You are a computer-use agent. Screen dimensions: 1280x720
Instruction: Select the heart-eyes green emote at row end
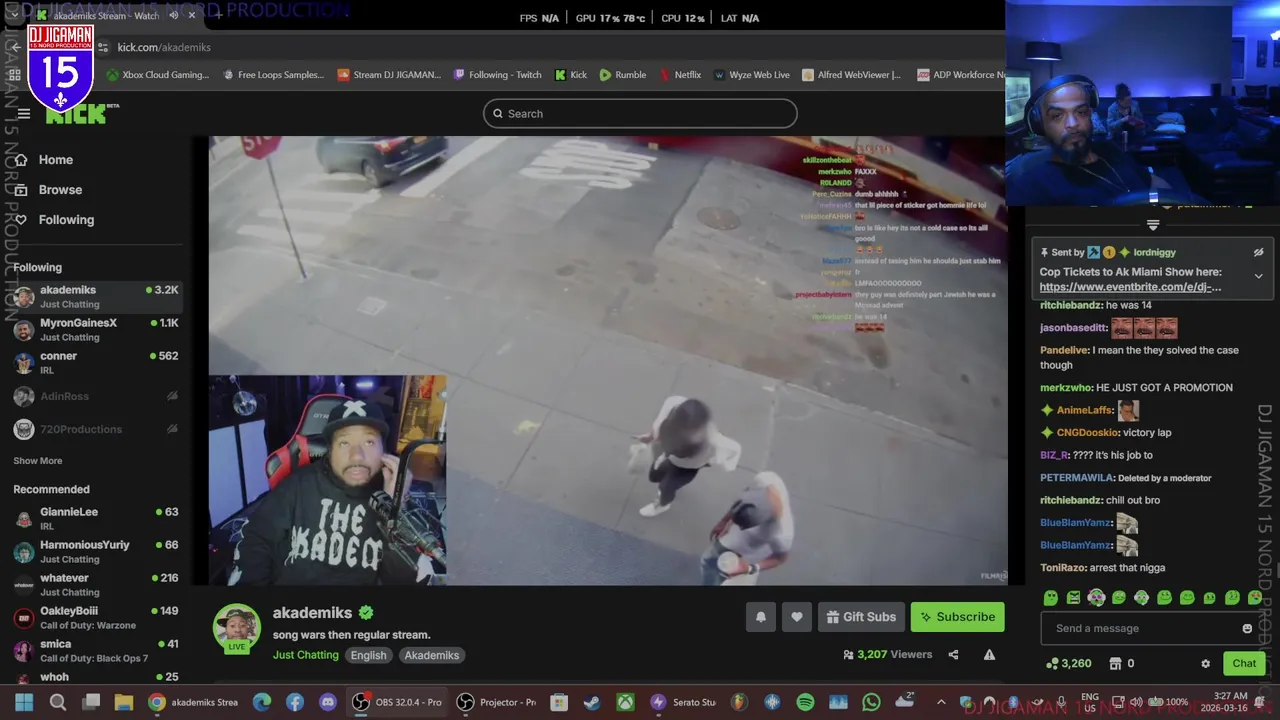coord(1254,598)
